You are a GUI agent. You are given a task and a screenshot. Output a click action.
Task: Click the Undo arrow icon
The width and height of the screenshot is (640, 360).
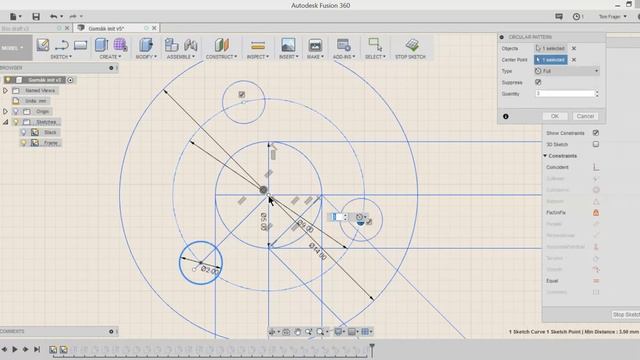53,16
